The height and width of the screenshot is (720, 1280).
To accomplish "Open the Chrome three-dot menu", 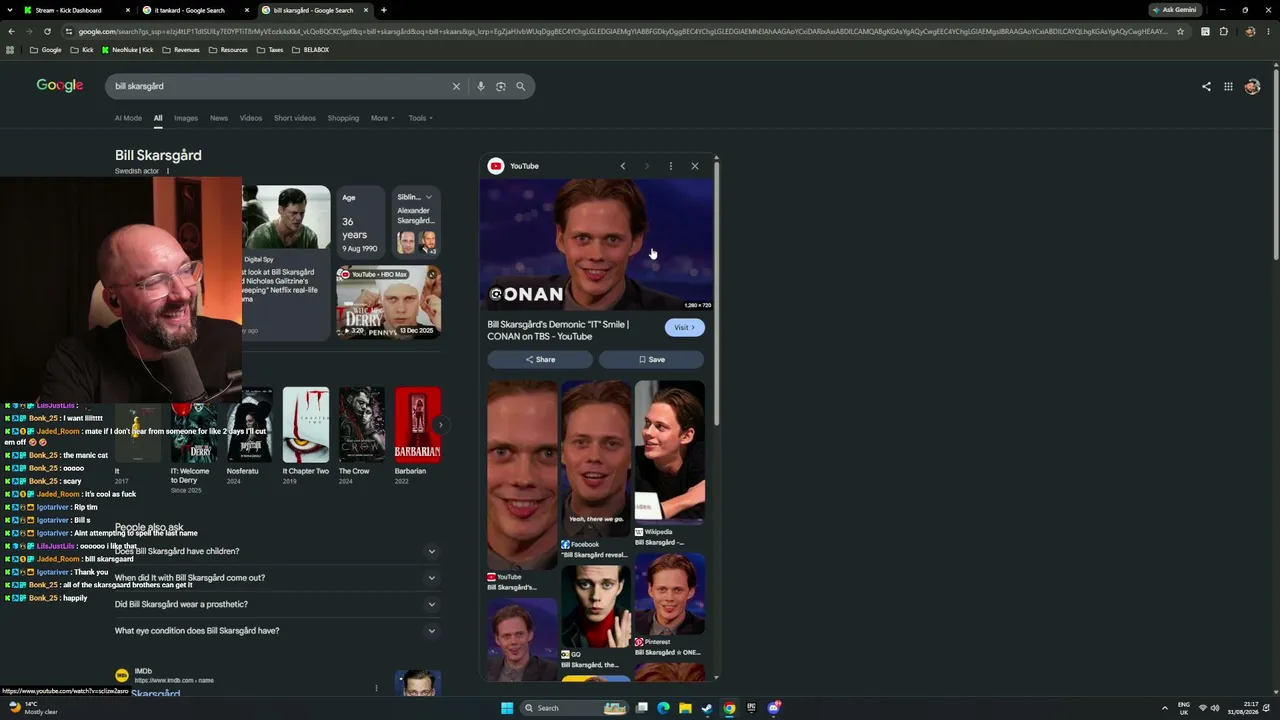I will [1268, 31].
